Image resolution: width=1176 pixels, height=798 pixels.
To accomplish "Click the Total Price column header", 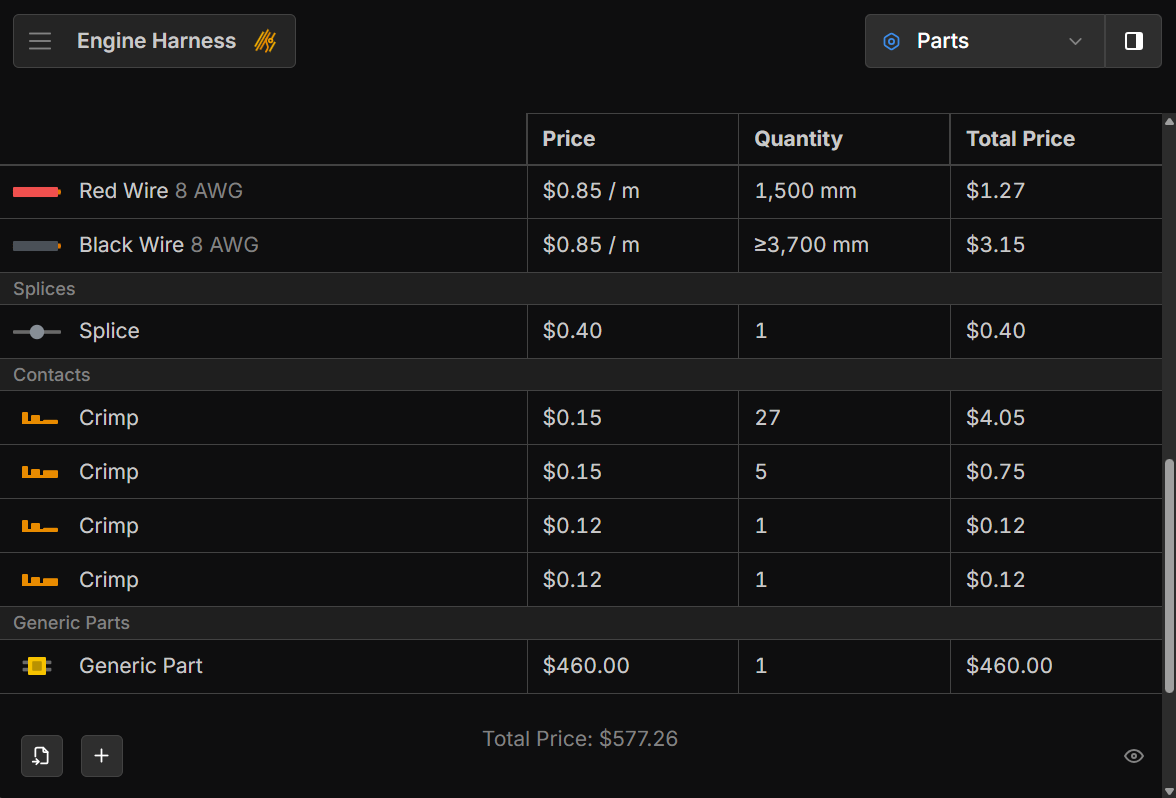I will coord(1020,139).
